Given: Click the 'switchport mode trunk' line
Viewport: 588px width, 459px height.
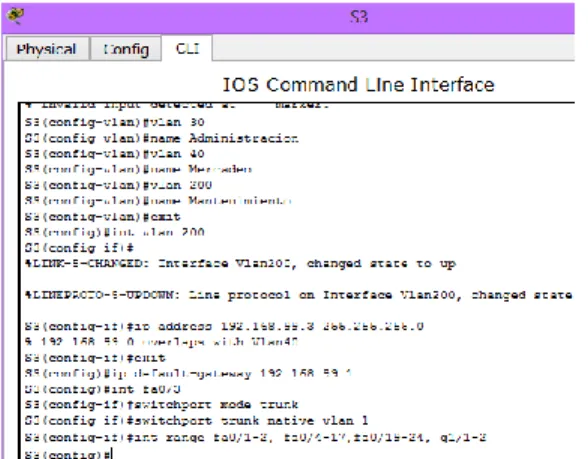Looking at the screenshot, I should pyautogui.click(x=162, y=405).
